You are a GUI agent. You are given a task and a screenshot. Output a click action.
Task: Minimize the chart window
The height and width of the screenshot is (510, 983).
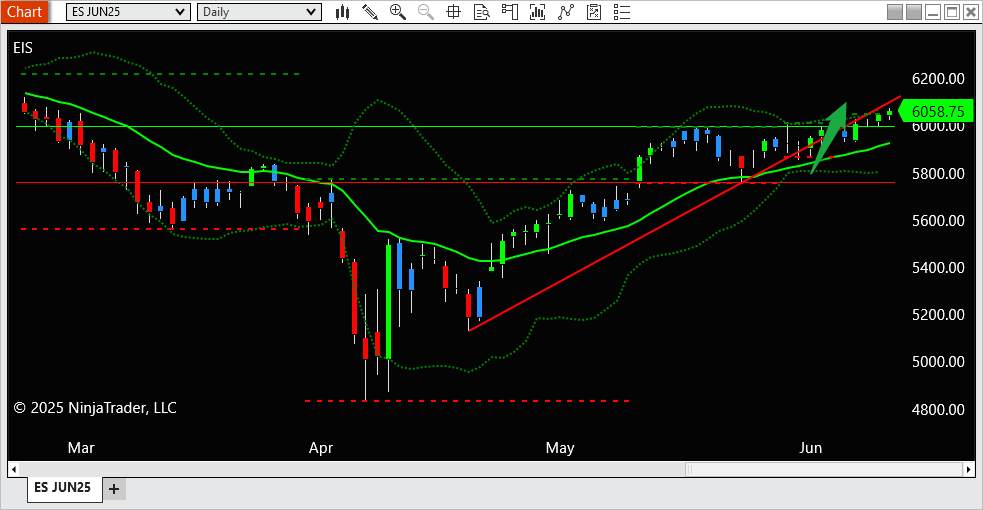[x=933, y=12]
